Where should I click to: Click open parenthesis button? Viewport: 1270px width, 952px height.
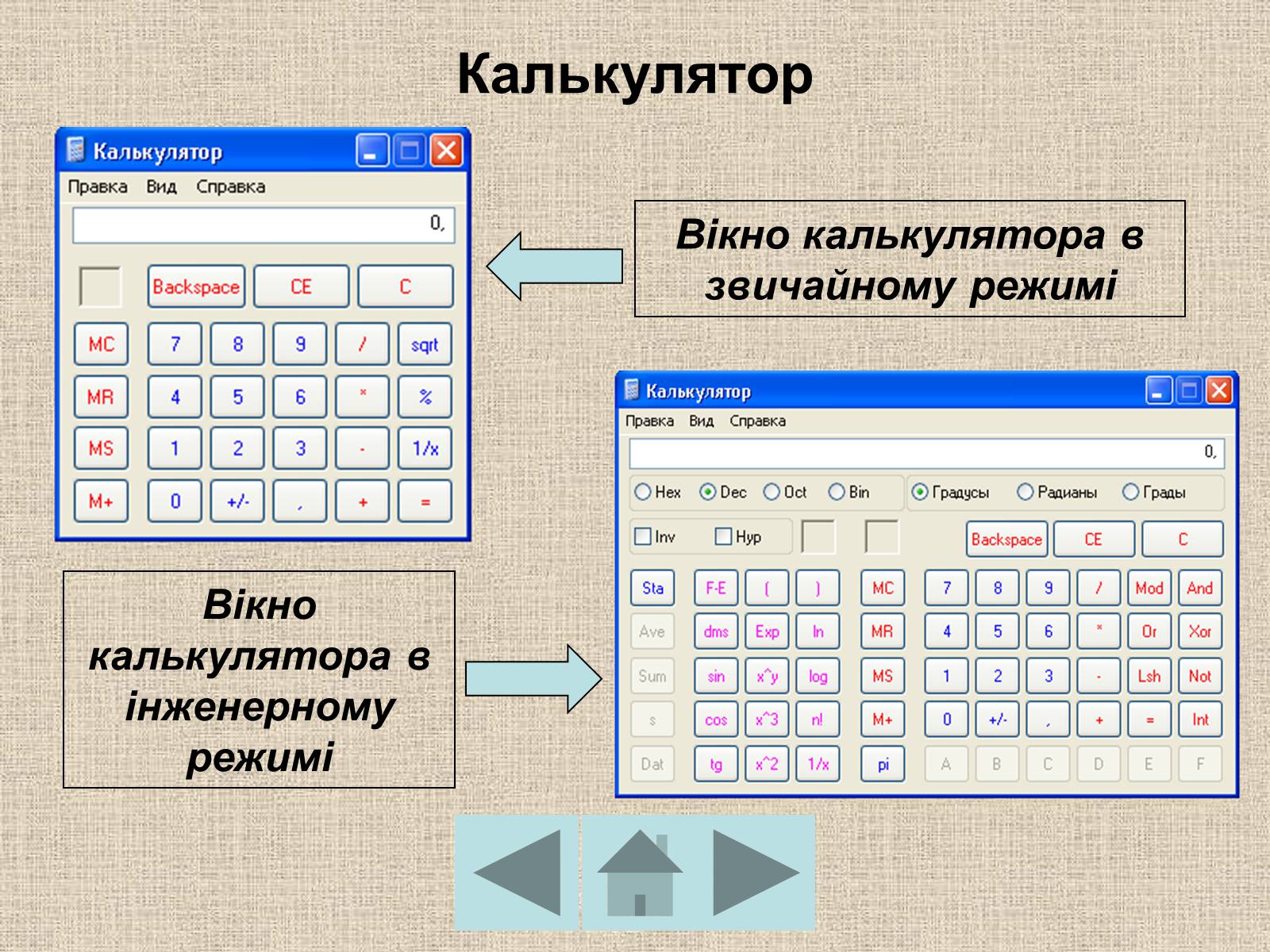pos(767,588)
